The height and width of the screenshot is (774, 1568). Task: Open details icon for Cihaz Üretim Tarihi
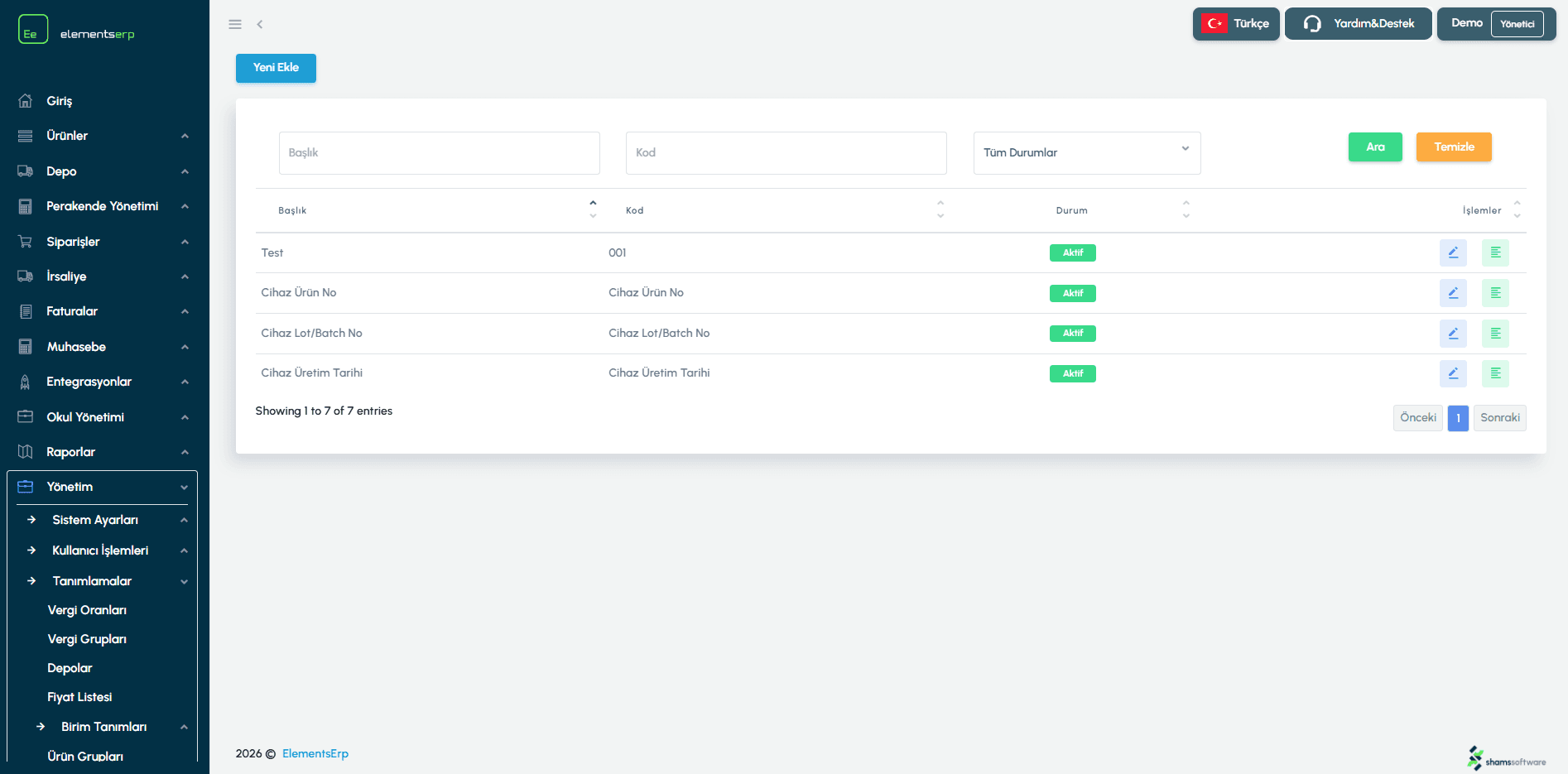pyautogui.click(x=1495, y=373)
